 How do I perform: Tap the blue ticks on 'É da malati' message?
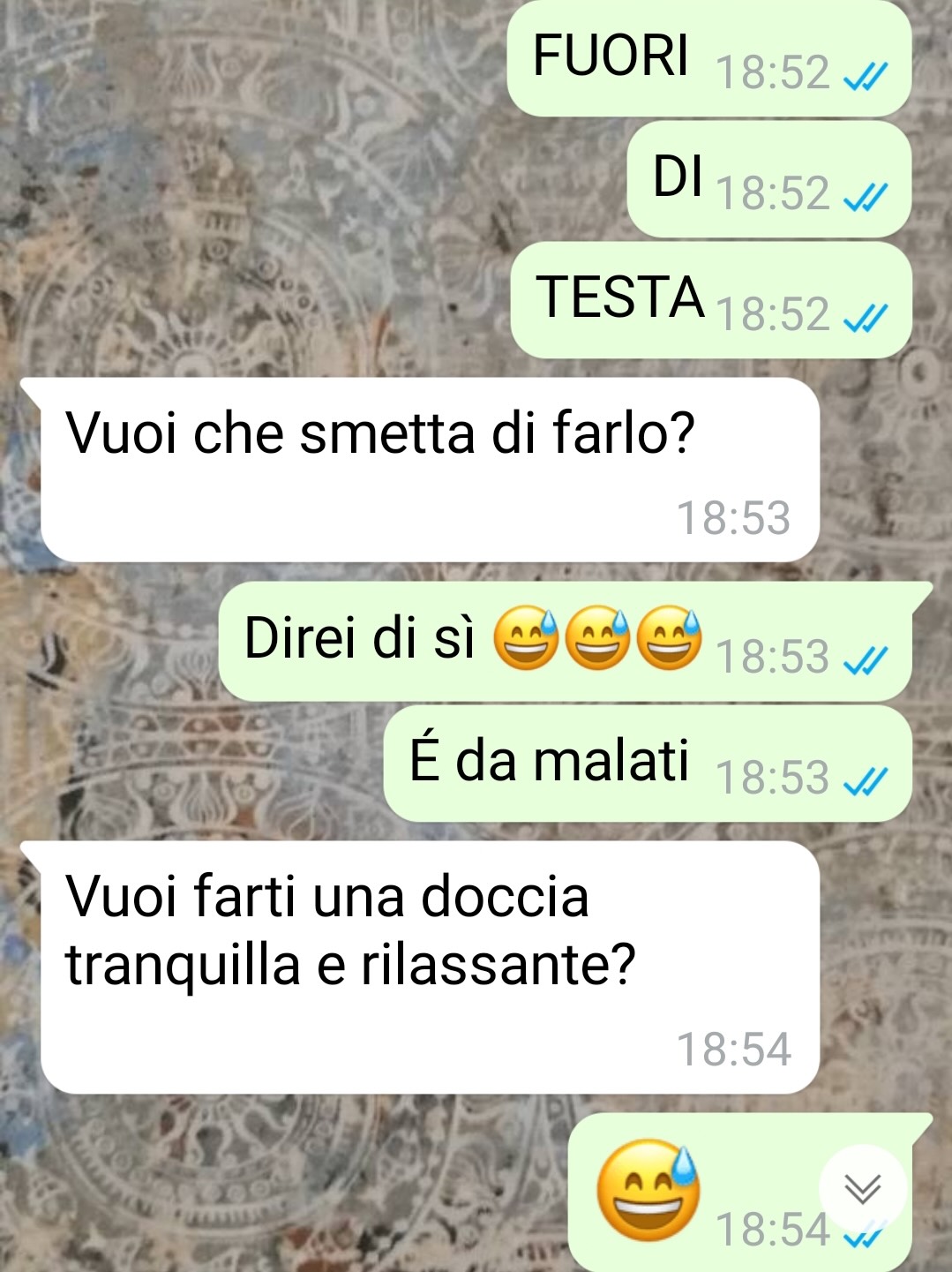click(865, 783)
